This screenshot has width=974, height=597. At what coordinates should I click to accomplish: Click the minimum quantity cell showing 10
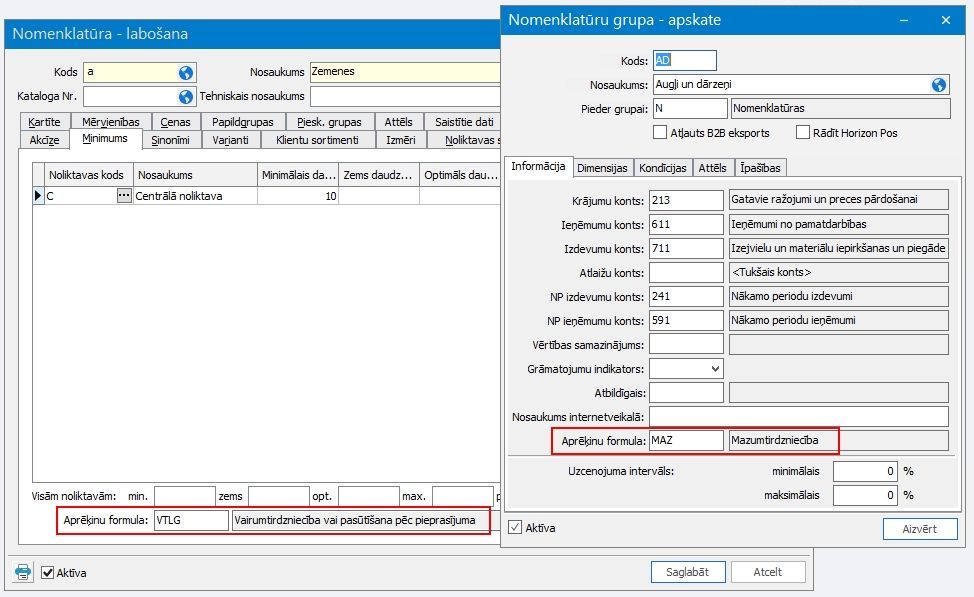click(x=298, y=196)
